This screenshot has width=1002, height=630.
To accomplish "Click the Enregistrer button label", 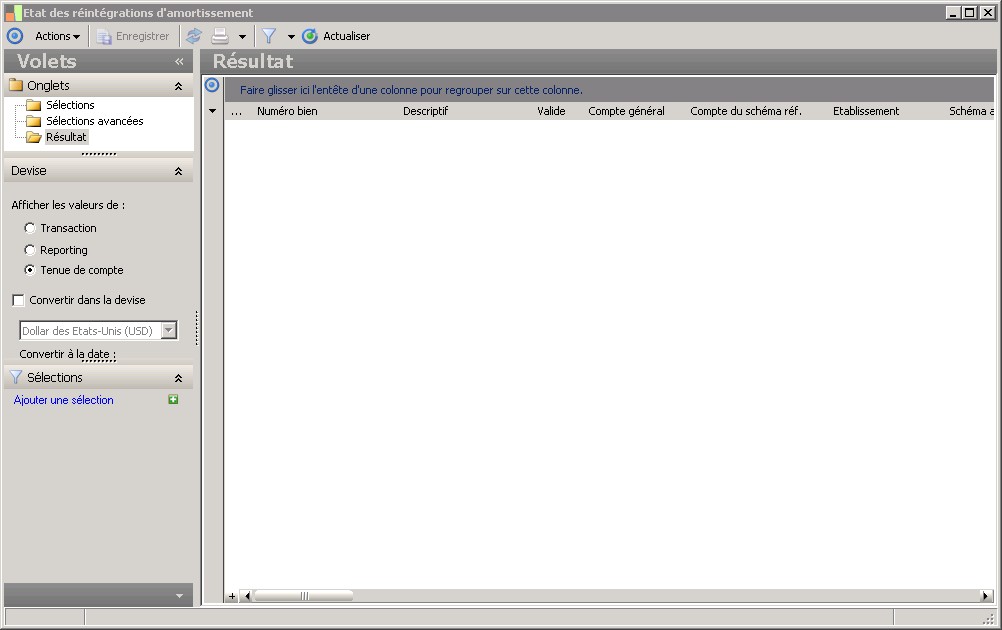I will (x=143, y=36).
